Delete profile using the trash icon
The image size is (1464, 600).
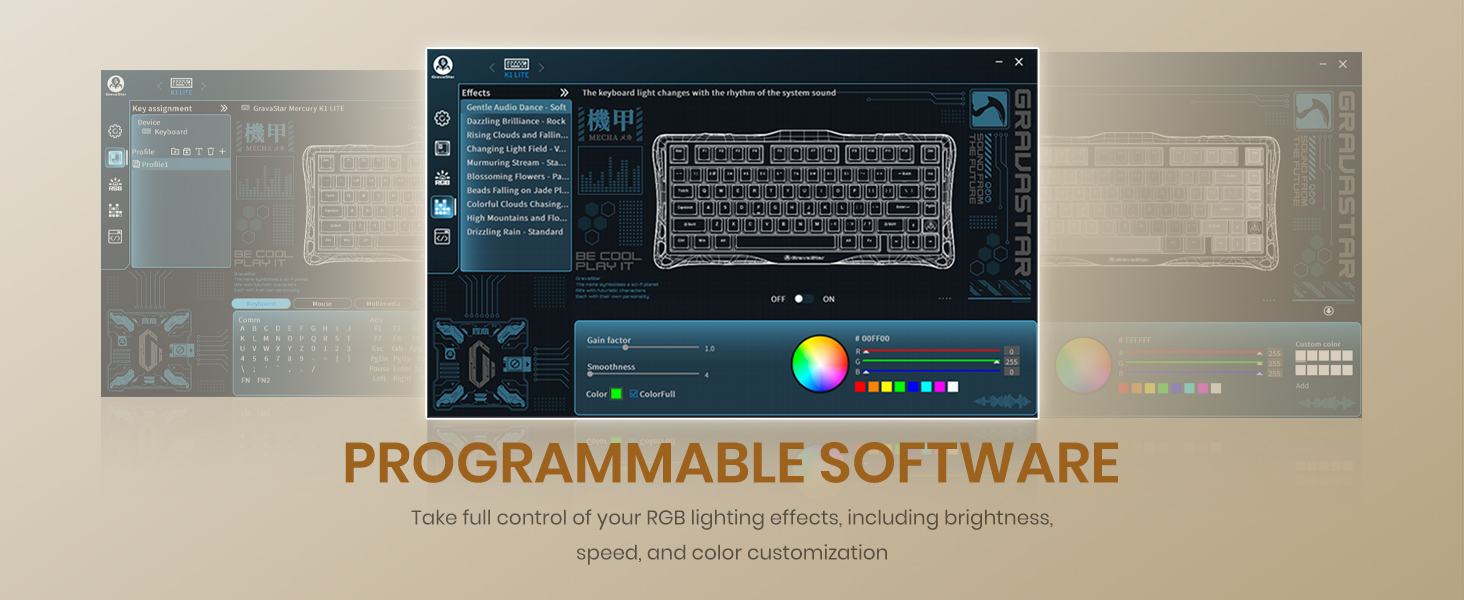[x=210, y=152]
